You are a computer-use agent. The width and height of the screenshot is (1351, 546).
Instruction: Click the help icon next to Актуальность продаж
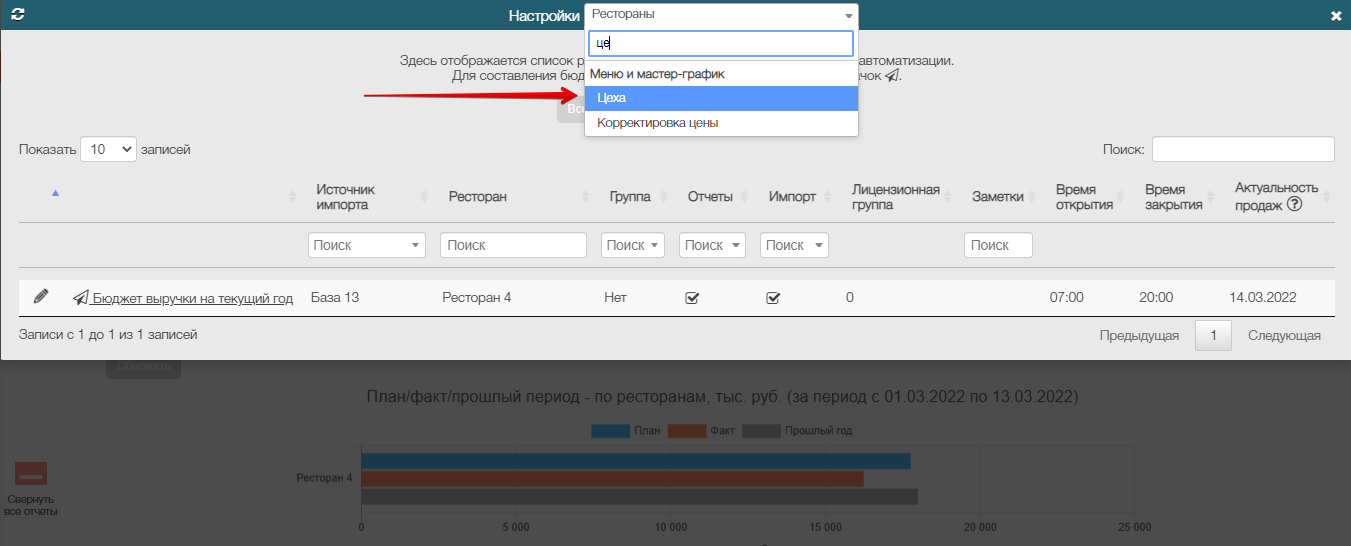coord(1294,204)
